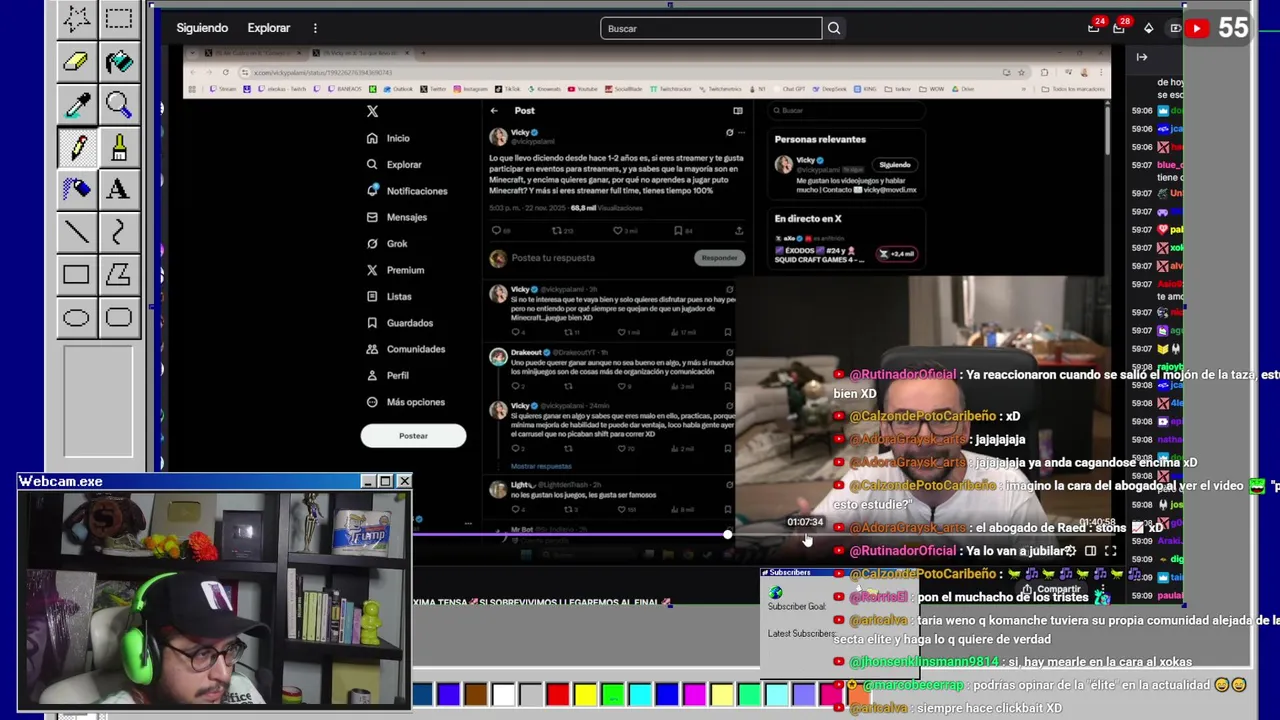Image resolution: width=1280 pixels, height=720 pixels.
Task: Select the straight Line tool
Action: pyautogui.click(x=76, y=232)
